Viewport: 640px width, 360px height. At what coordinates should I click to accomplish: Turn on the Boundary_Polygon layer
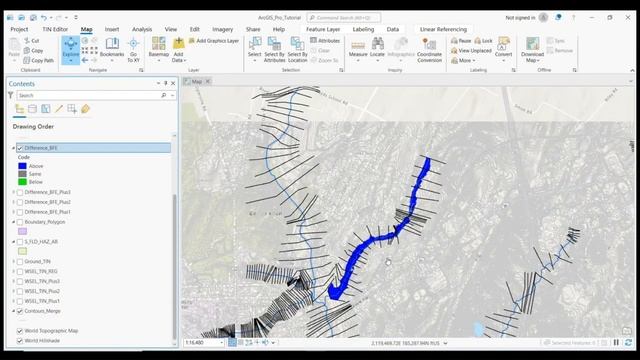click(x=20, y=222)
